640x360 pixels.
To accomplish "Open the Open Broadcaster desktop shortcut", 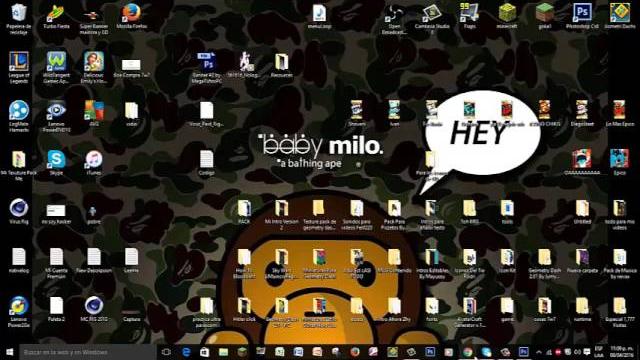I will tap(394, 19).
